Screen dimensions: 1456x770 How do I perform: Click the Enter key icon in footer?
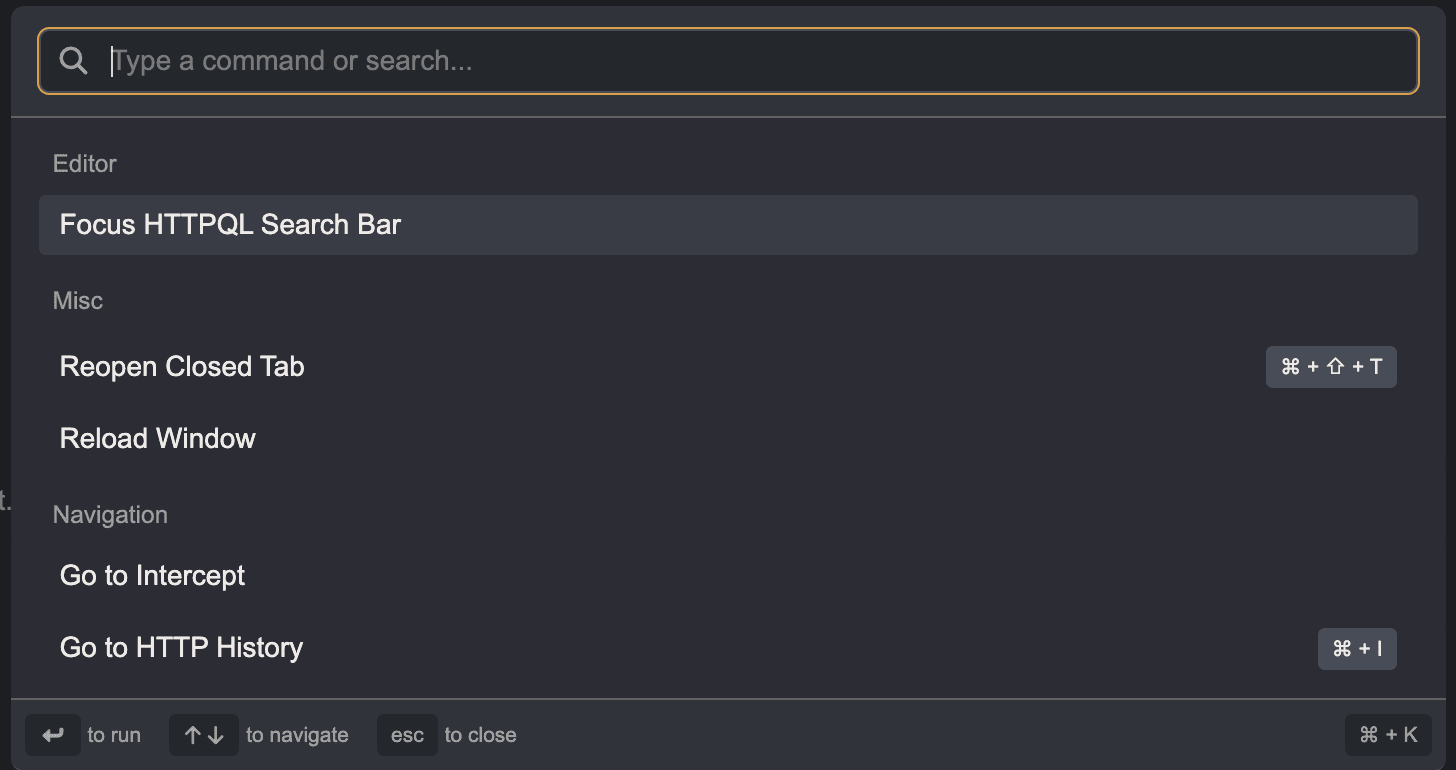point(53,735)
